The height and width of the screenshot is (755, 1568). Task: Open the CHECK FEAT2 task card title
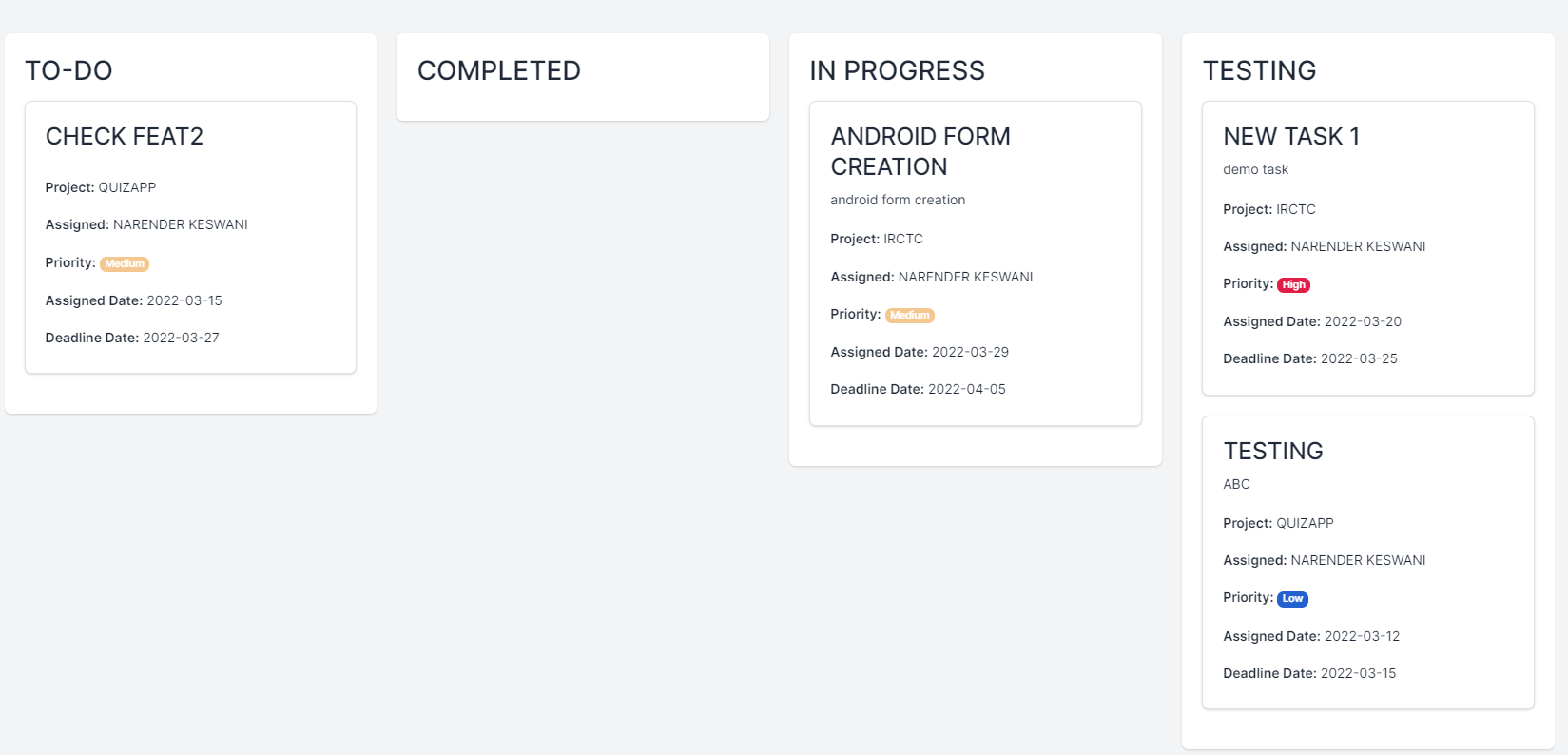point(125,136)
